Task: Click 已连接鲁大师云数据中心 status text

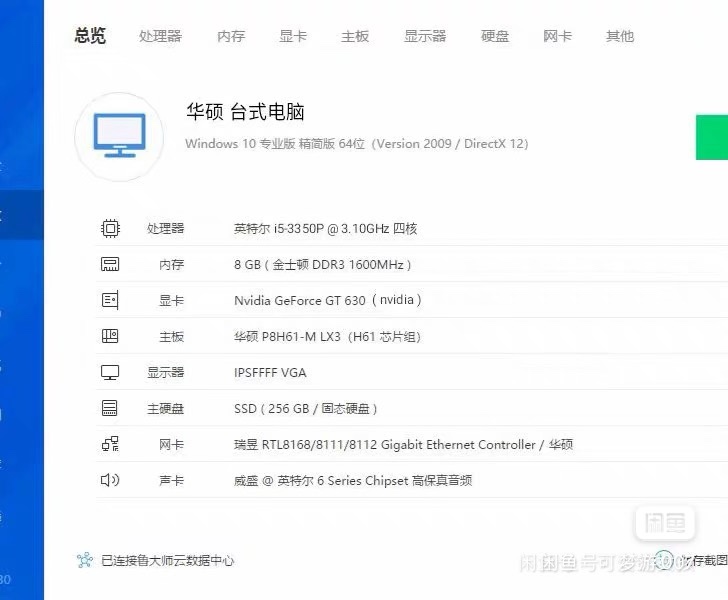Action: click(168, 561)
